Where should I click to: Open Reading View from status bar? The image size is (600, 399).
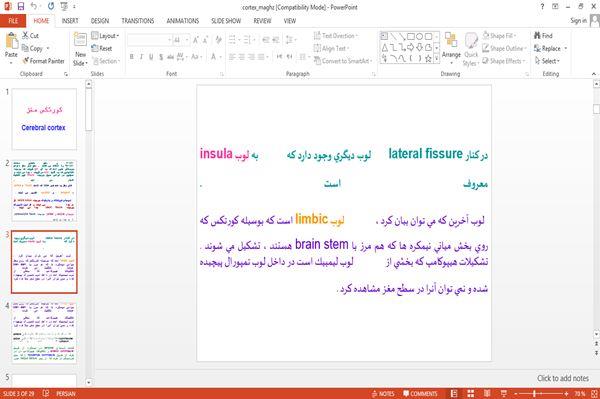click(x=487, y=393)
